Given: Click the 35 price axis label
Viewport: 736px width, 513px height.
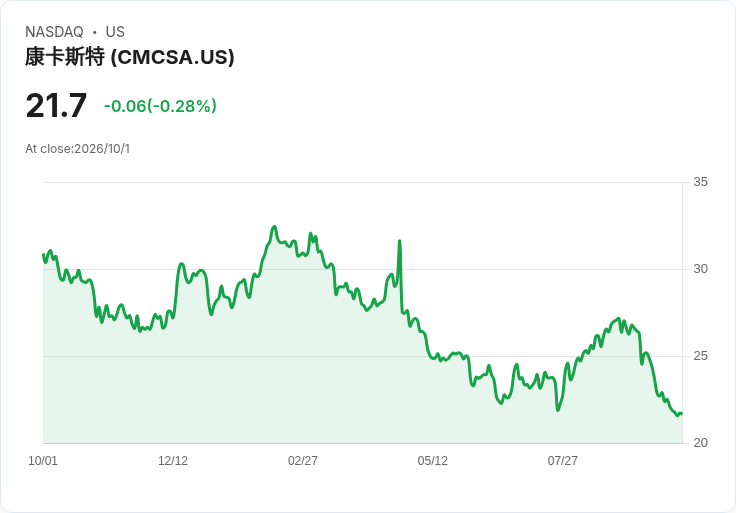Looking at the screenshot, I should (x=700, y=182).
